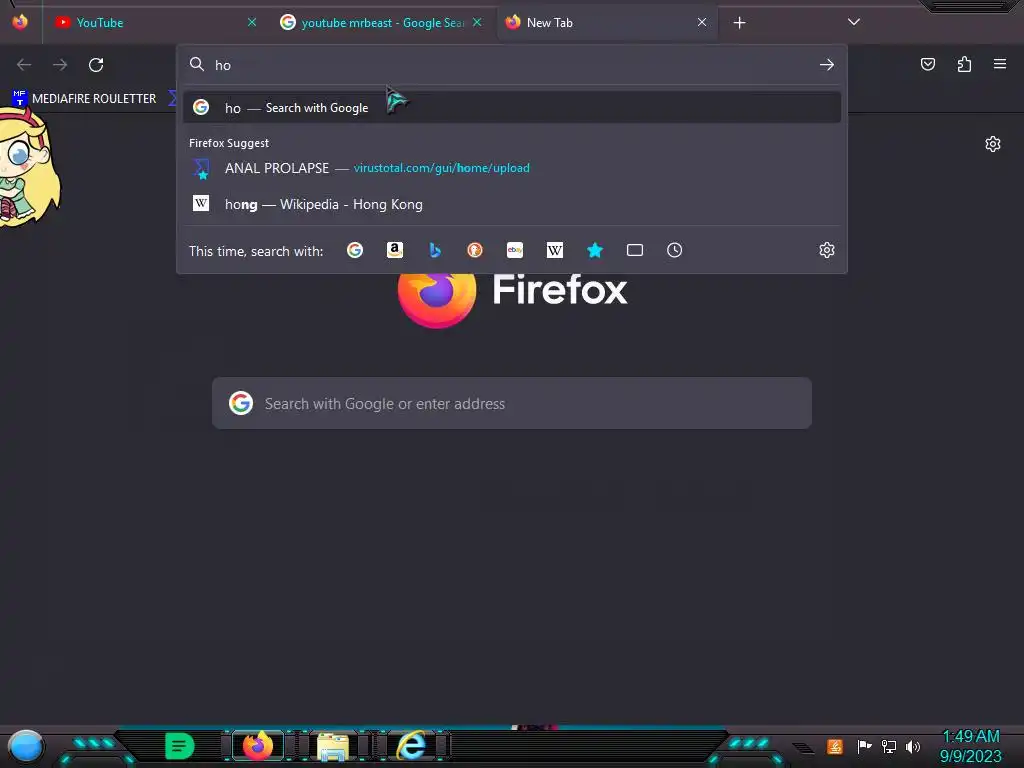Open green notes app in taskbar
This screenshot has width=1024, height=768.
click(x=179, y=746)
